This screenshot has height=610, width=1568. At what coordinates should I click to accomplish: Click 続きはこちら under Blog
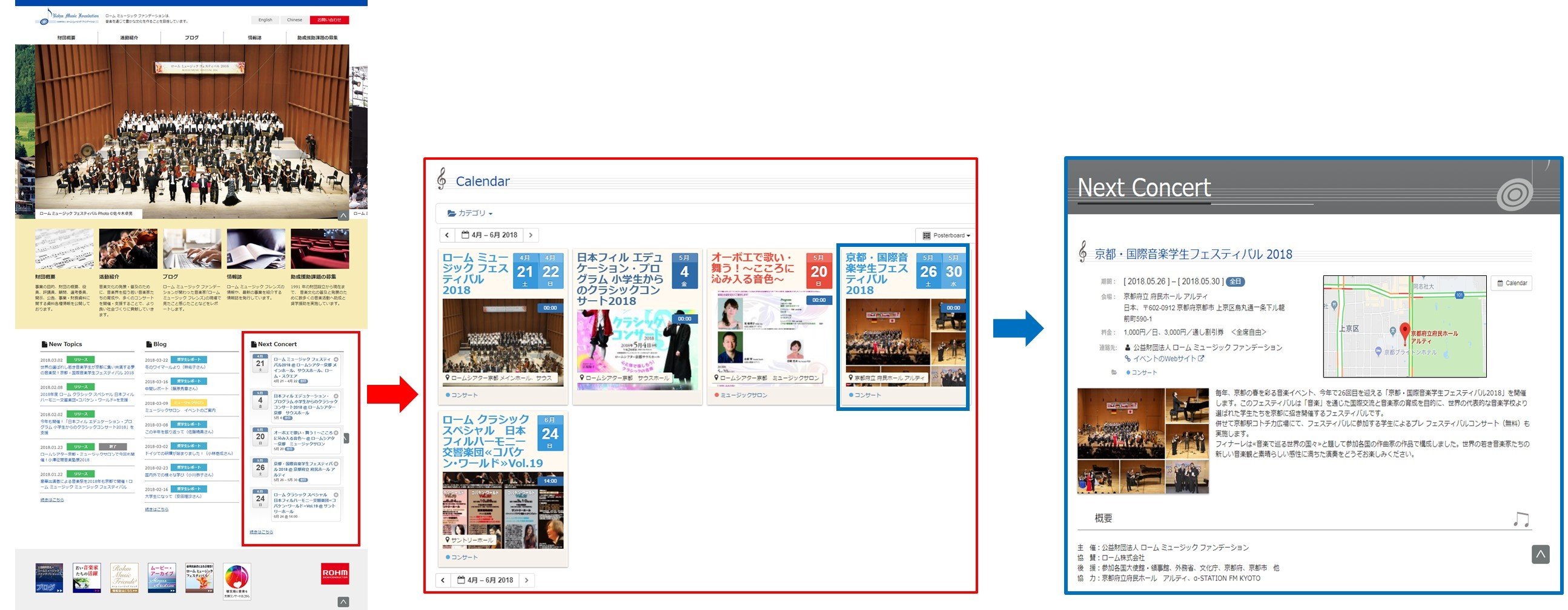pyautogui.click(x=156, y=509)
